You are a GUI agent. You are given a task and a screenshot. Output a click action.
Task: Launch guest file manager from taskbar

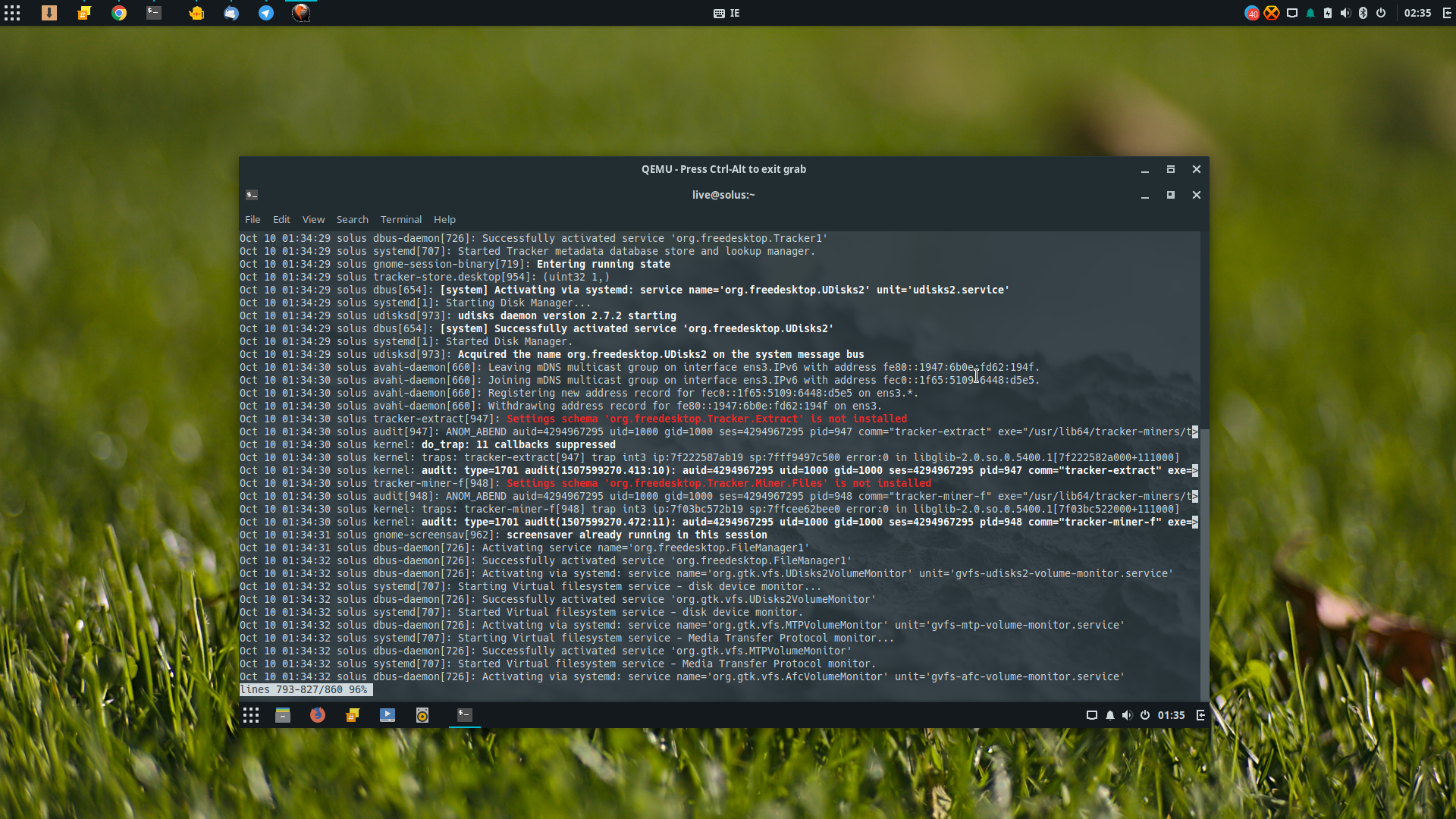pos(283,715)
